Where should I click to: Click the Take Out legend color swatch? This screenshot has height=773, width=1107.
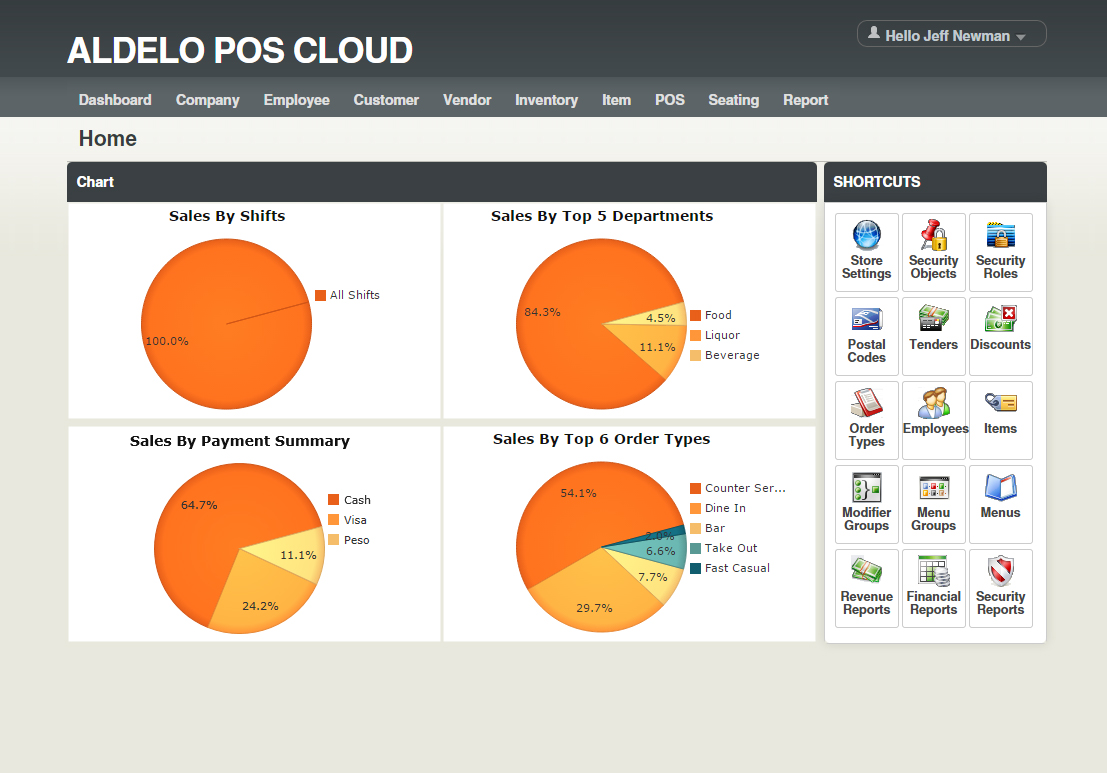(x=695, y=549)
